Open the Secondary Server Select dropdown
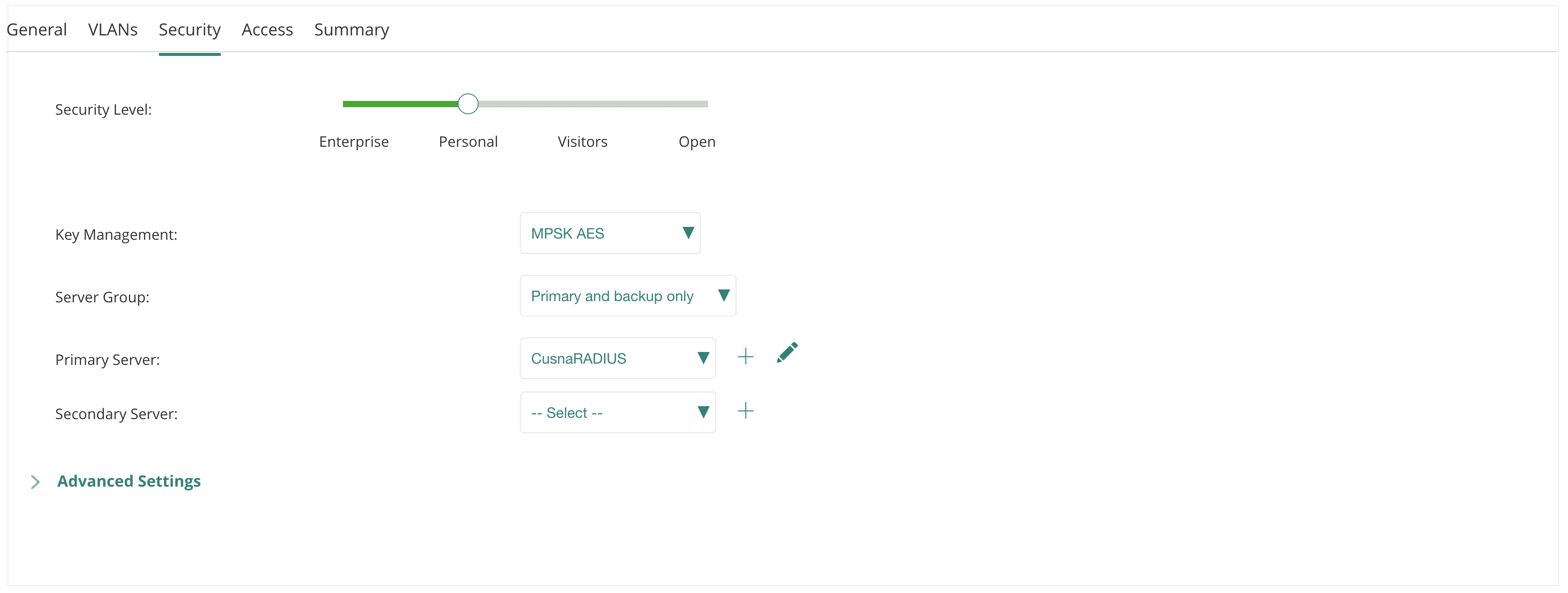Viewport: 1568px width, 593px height. (x=617, y=412)
